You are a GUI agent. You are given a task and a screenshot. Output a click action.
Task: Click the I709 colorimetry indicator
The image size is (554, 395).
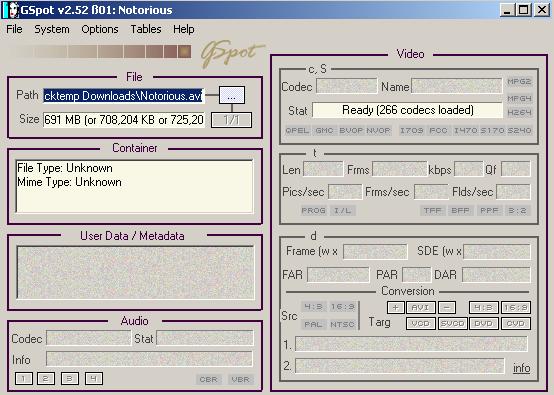(412, 130)
